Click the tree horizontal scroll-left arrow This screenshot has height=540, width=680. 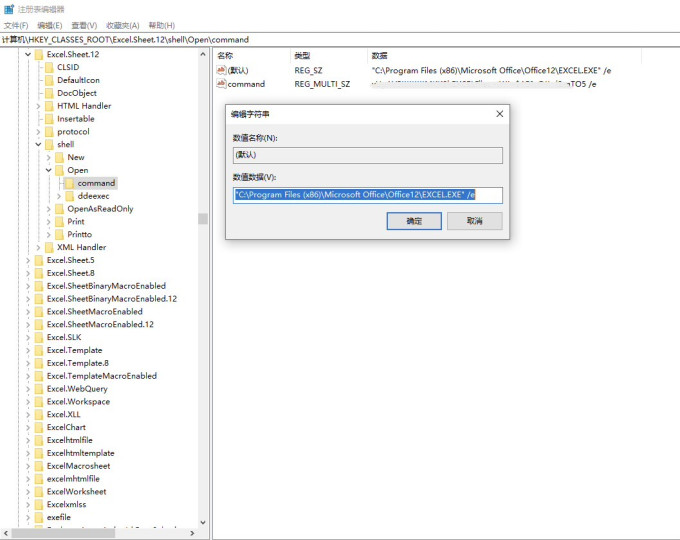pos(6,533)
